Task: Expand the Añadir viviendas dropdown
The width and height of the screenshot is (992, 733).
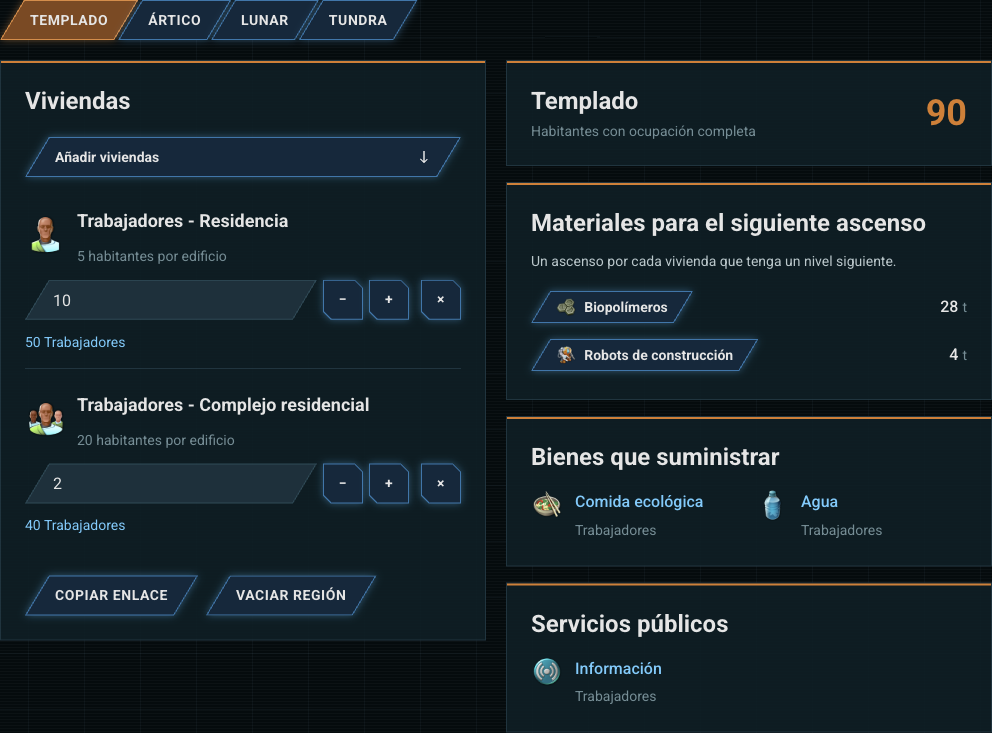Action: tap(243, 157)
